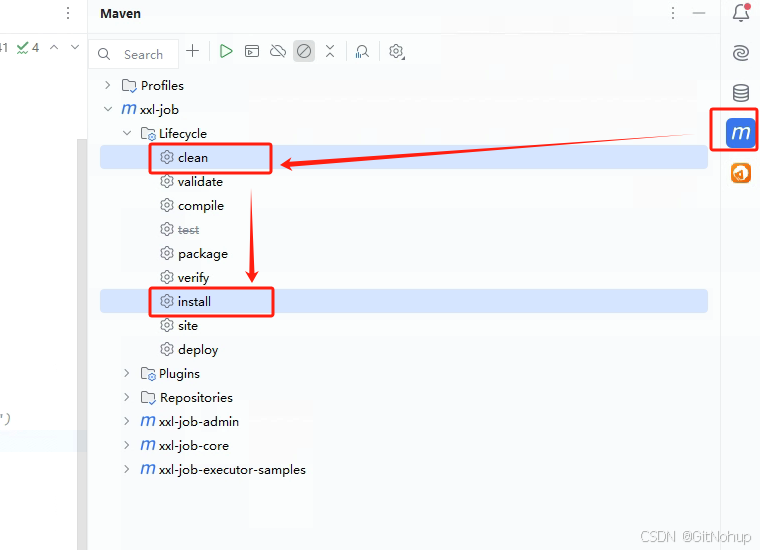The width and height of the screenshot is (760, 550).
Task: Select the deploy lifecycle goal
Action: pyautogui.click(x=404, y=349)
